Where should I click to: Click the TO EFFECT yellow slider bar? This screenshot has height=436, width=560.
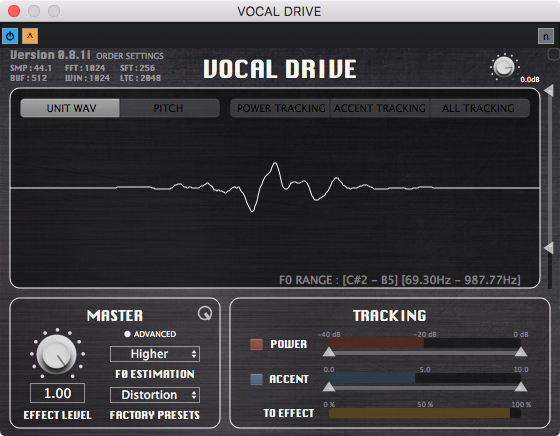tap(424, 413)
